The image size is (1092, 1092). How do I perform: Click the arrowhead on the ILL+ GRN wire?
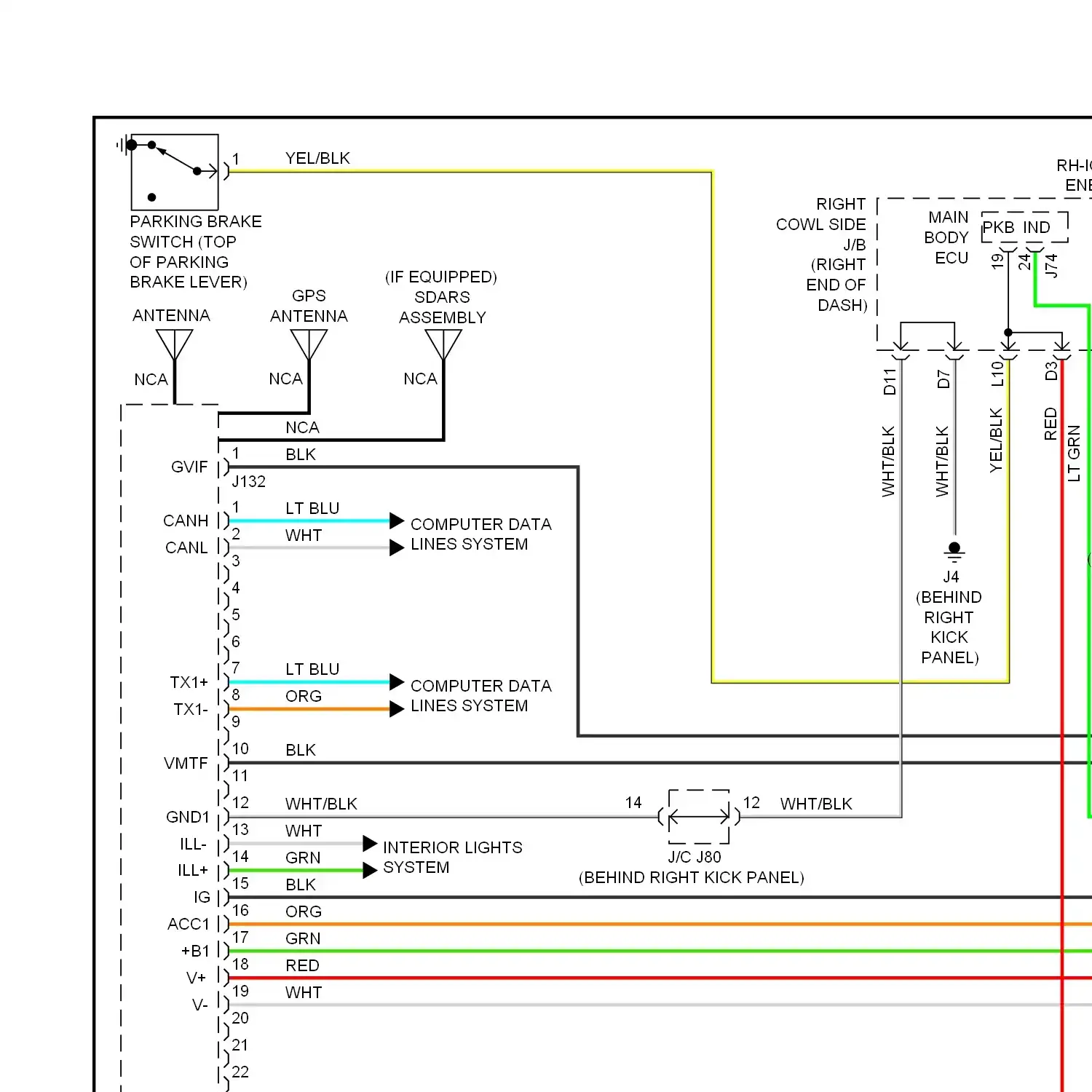click(370, 870)
